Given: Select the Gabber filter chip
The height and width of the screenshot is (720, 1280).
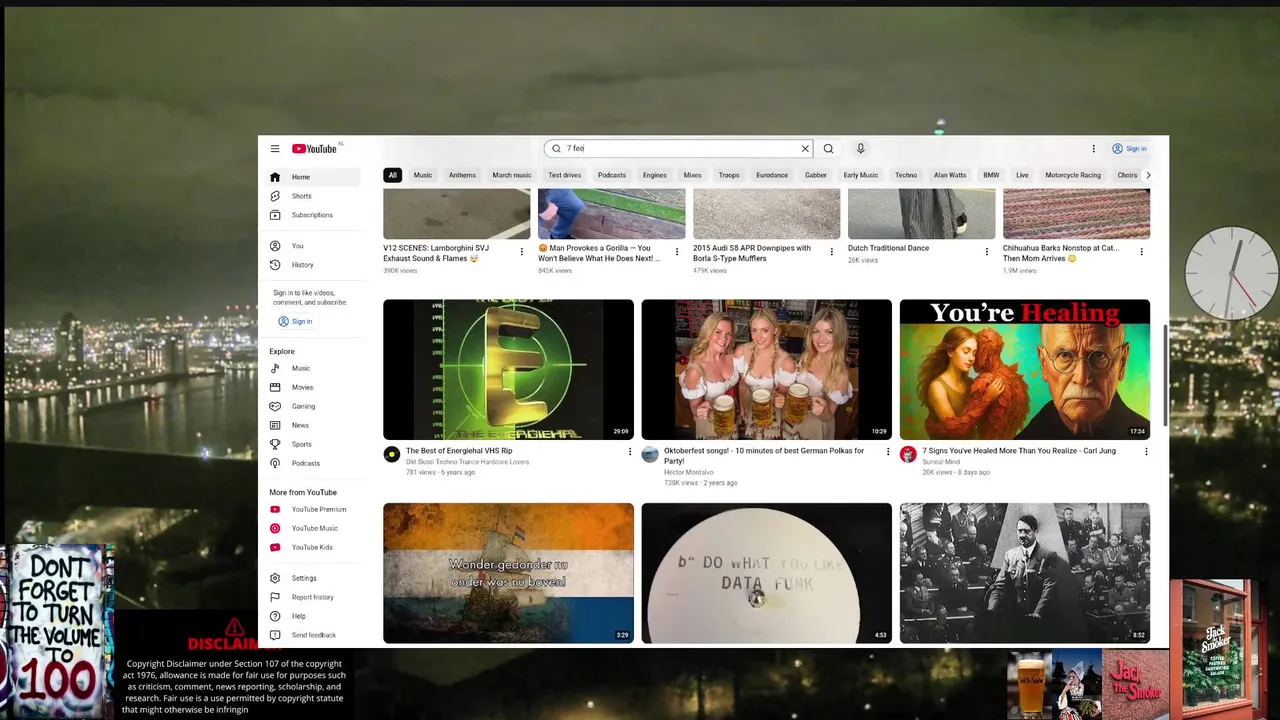Looking at the screenshot, I should (x=816, y=175).
